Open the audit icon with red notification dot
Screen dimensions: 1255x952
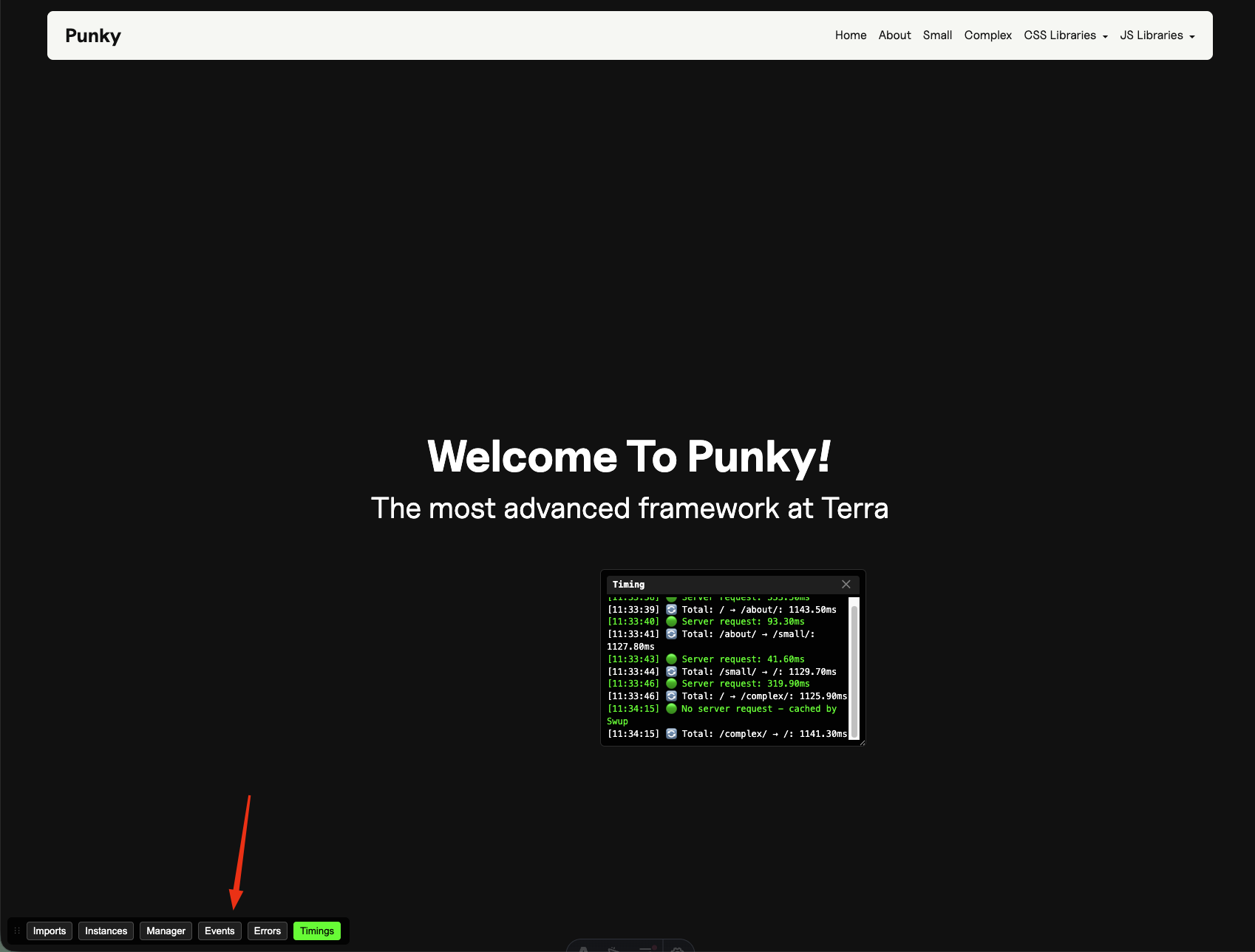point(645,949)
